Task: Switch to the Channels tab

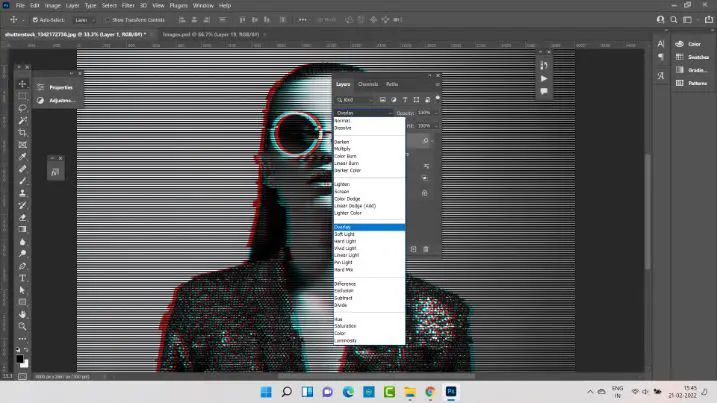Action: 368,84
